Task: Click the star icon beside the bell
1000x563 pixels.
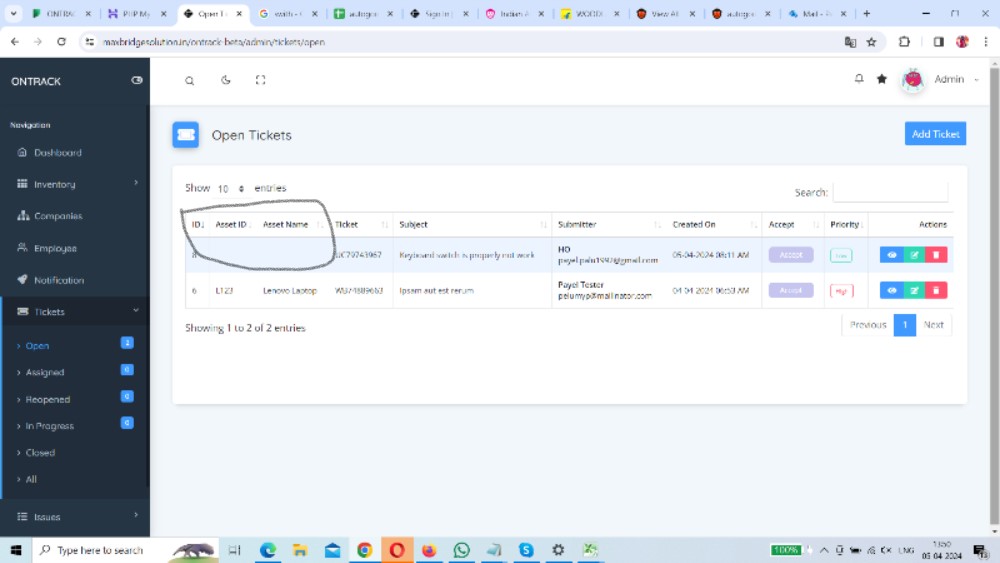Action: [882, 79]
